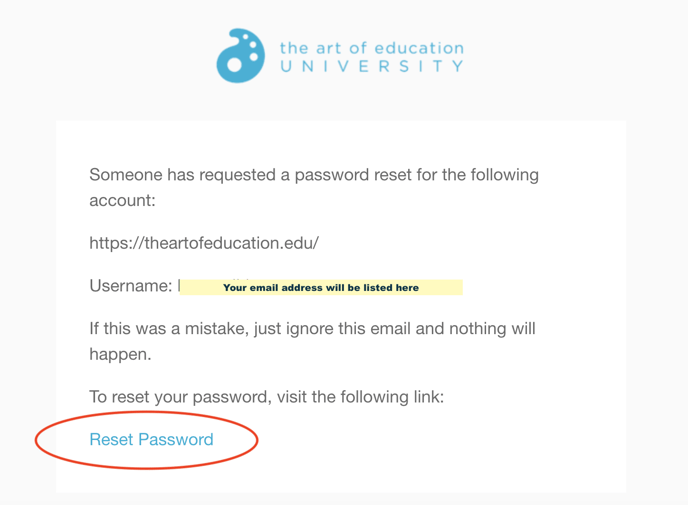This screenshot has height=505, width=688.
Task: Click the word "education" in header logo
Action: [419, 48]
